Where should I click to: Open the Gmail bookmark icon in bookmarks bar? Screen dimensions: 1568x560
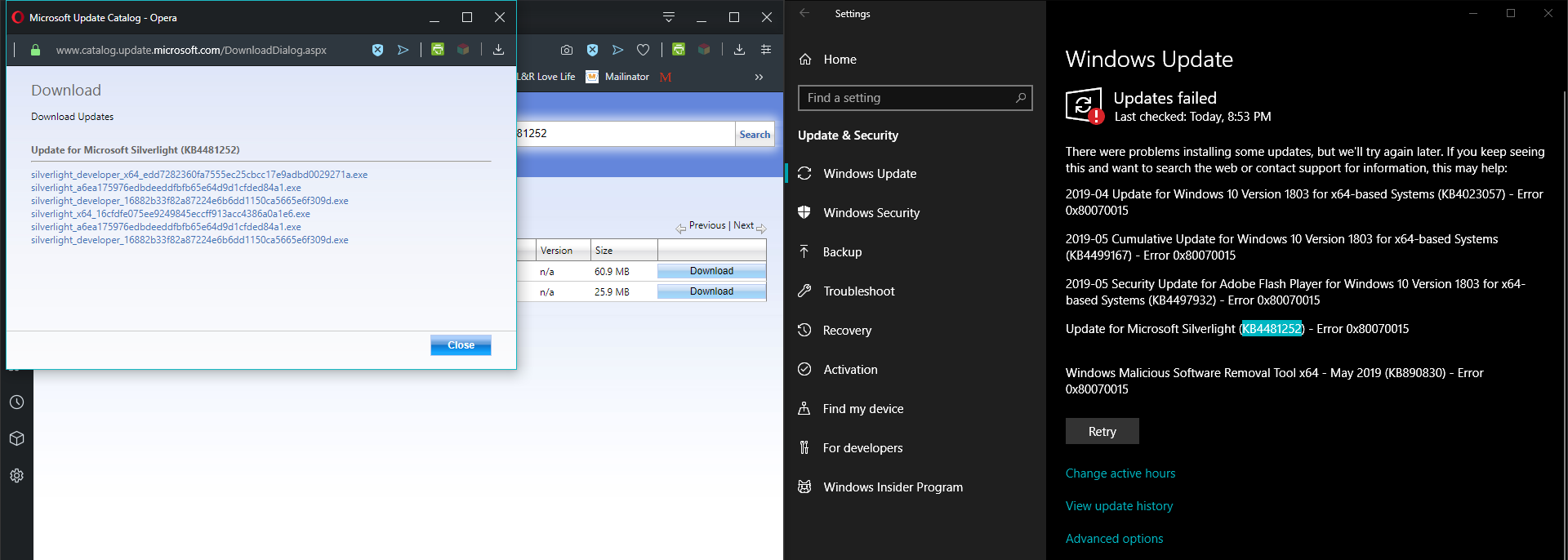click(x=666, y=77)
